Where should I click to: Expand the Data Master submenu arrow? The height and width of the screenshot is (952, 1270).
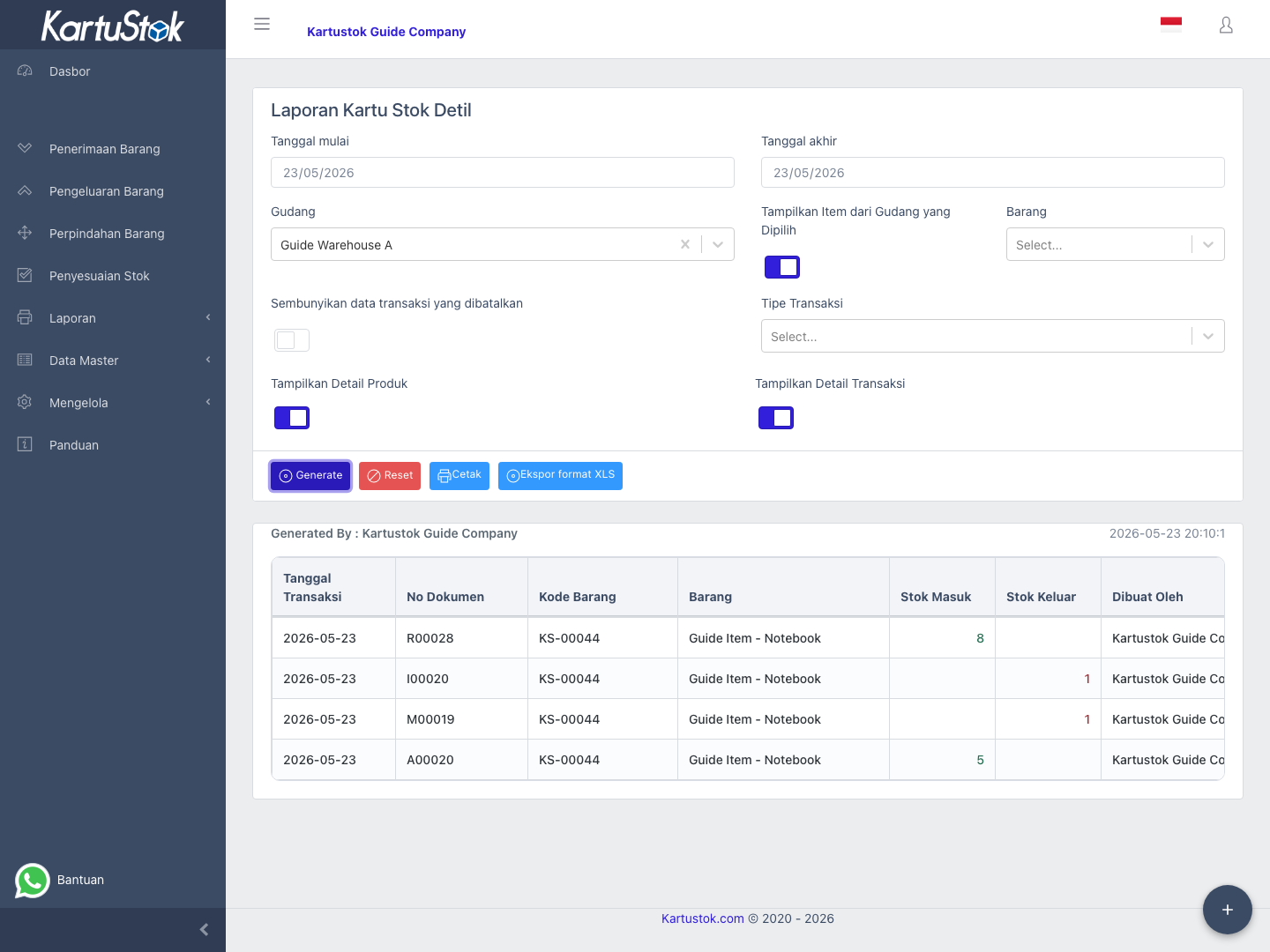tap(208, 360)
